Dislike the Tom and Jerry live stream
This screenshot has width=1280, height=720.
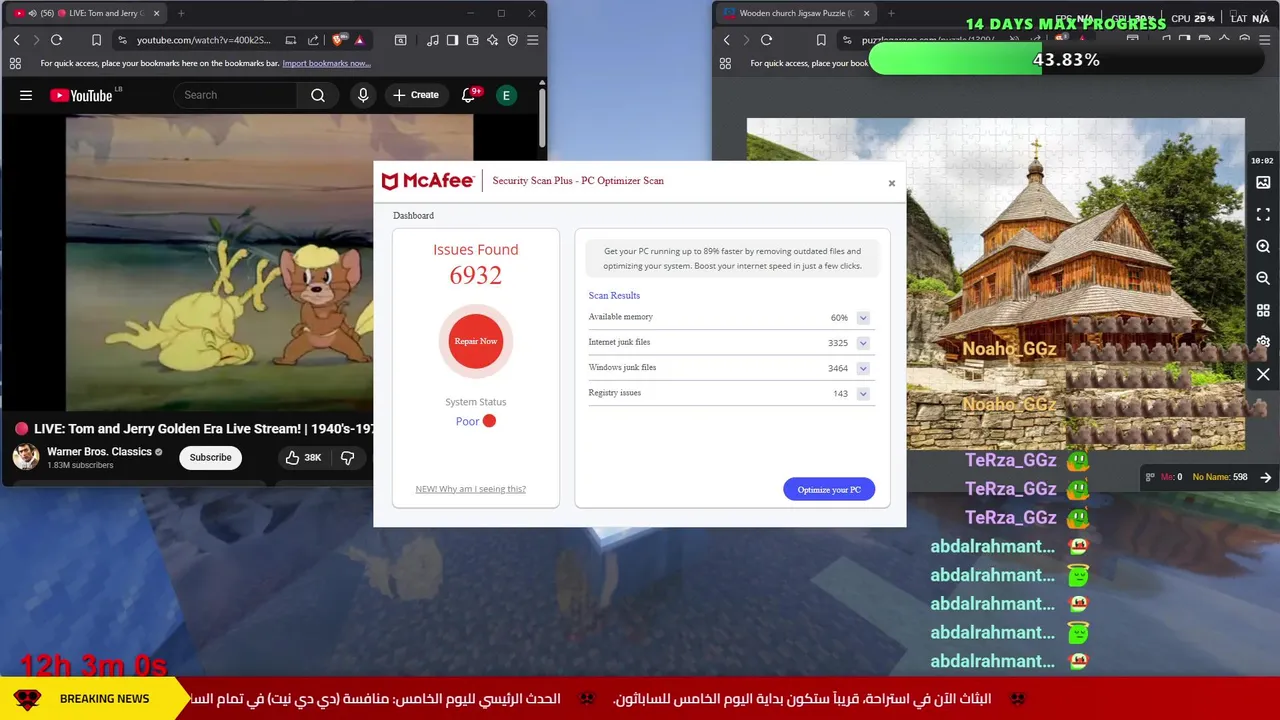coord(348,457)
